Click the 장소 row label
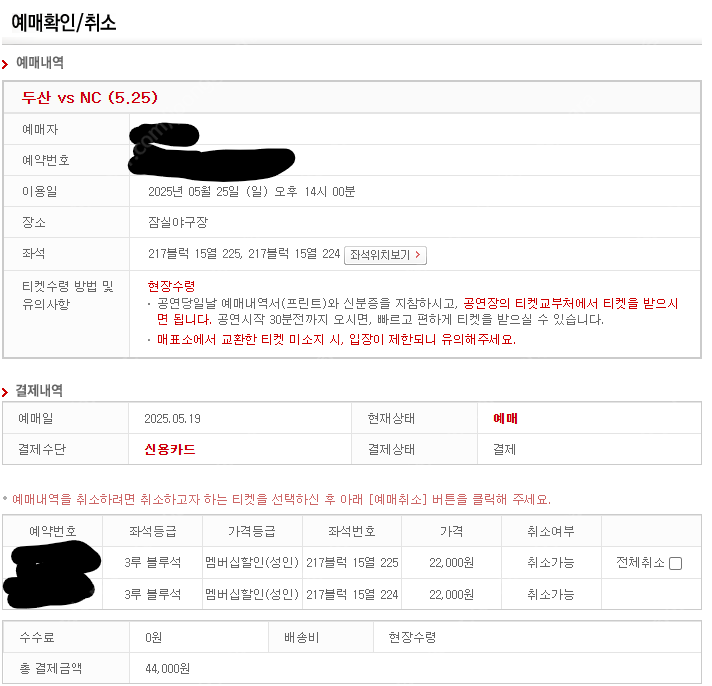 [x=34, y=222]
